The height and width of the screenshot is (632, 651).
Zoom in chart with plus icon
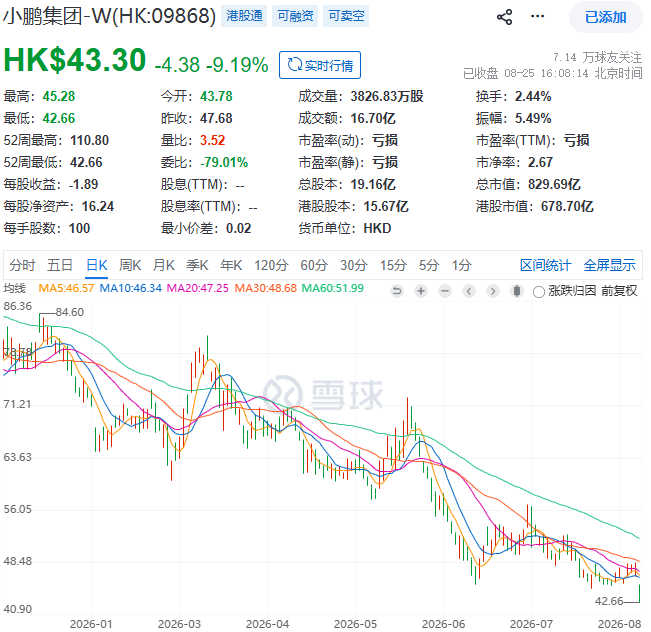[x=421, y=291]
